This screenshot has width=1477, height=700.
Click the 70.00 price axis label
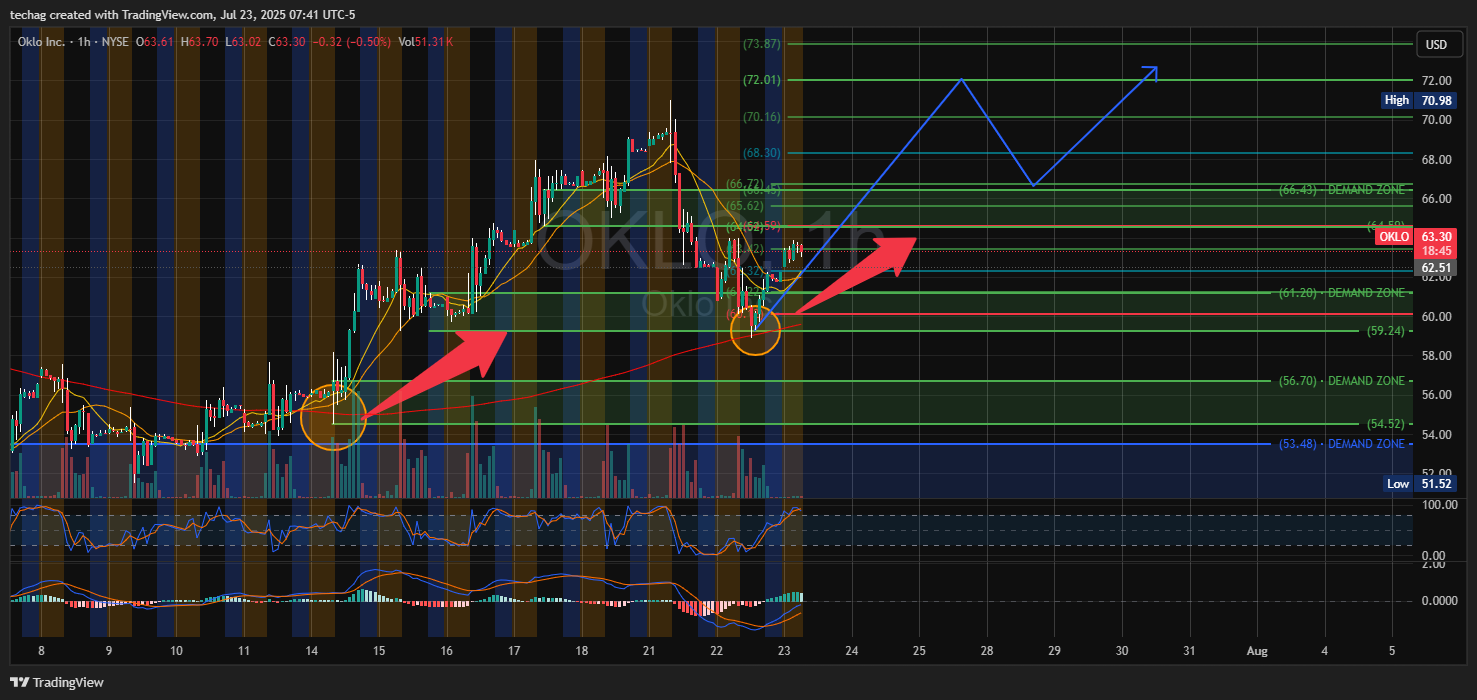(x=1436, y=119)
